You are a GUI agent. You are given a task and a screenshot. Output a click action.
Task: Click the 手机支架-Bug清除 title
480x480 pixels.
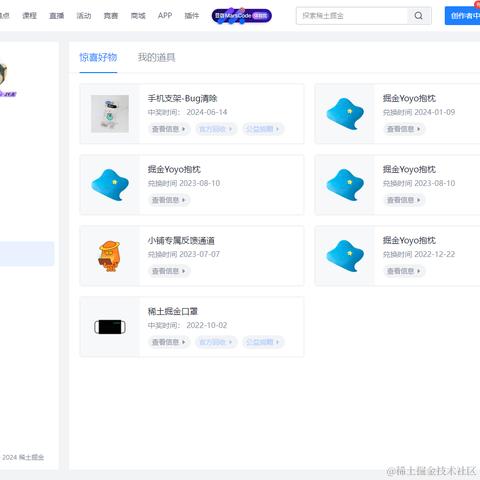(183, 98)
